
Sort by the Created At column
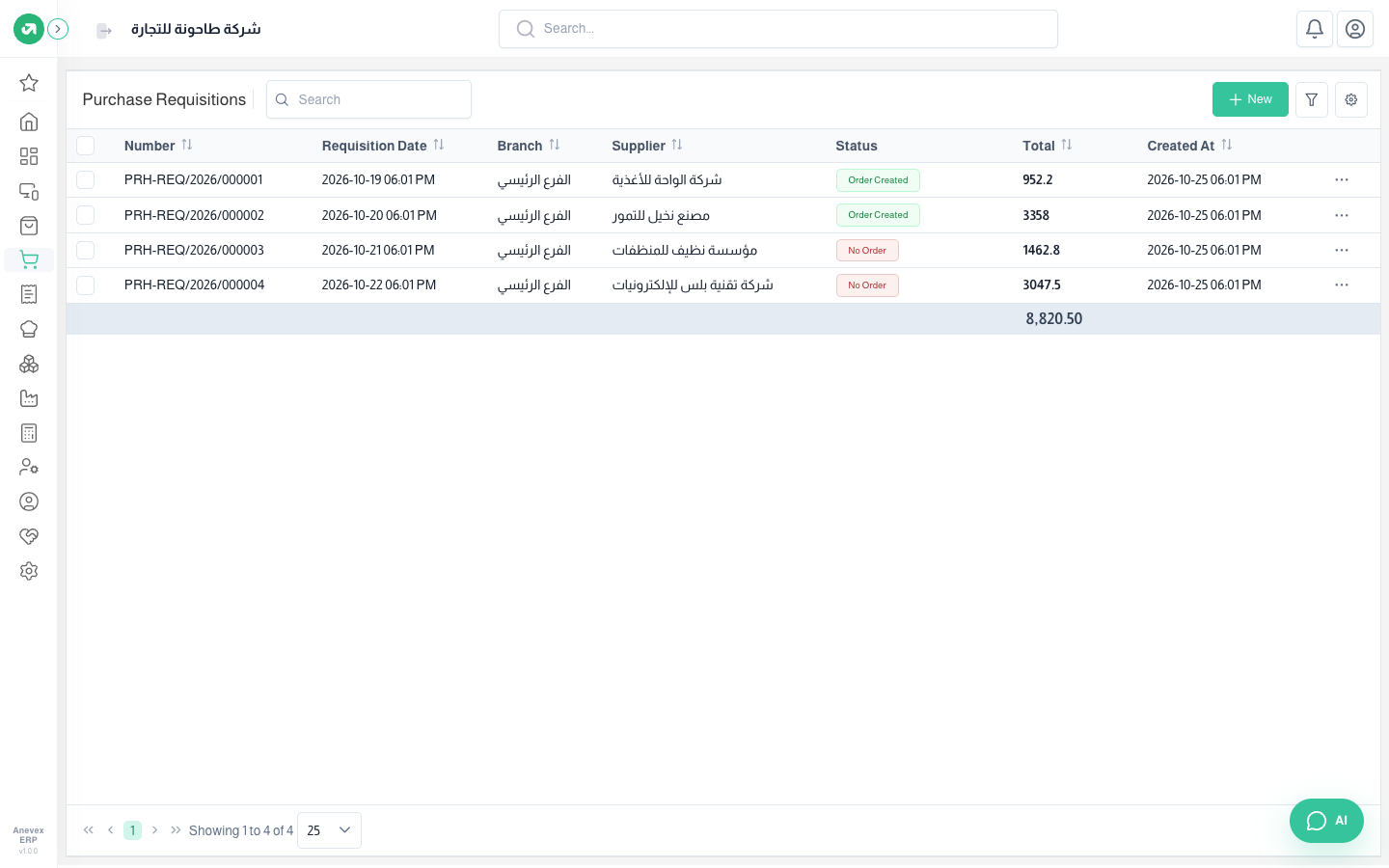tap(1227, 145)
